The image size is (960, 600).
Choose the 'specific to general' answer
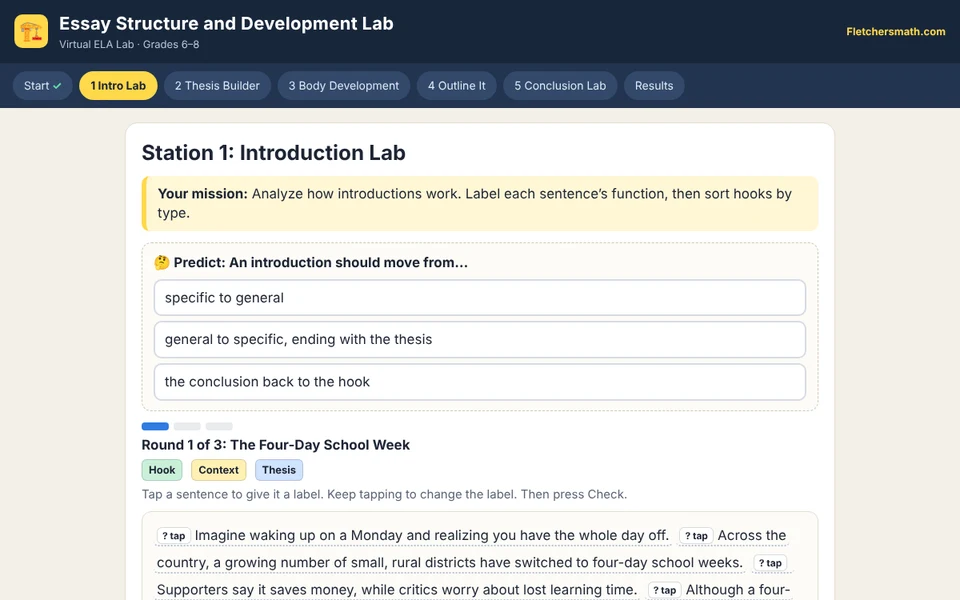point(480,298)
